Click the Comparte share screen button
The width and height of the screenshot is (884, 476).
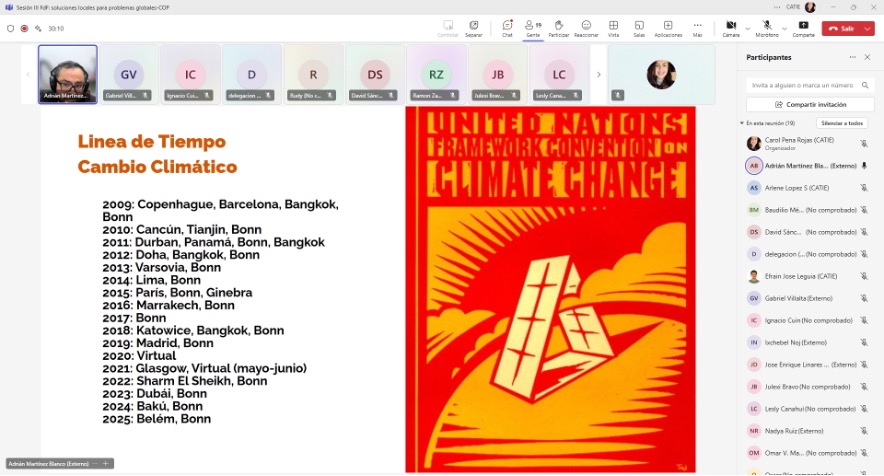coord(803,28)
